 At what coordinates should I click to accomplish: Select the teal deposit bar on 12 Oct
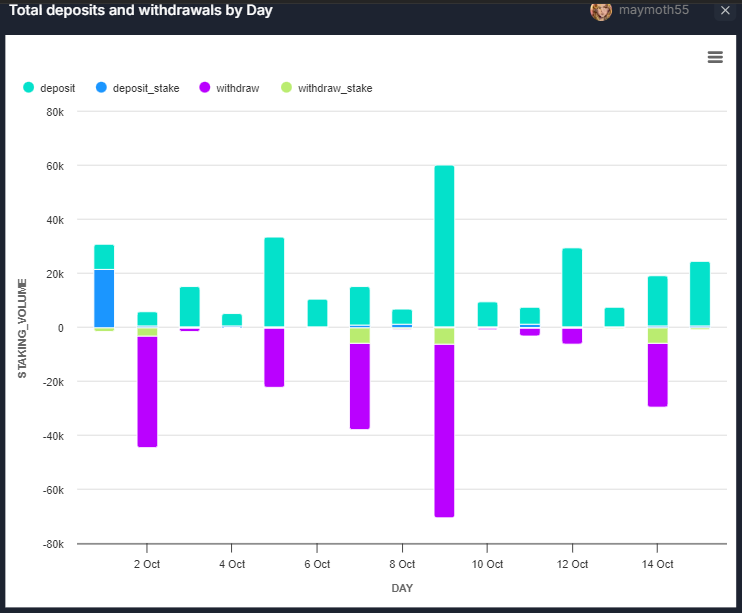572,287
